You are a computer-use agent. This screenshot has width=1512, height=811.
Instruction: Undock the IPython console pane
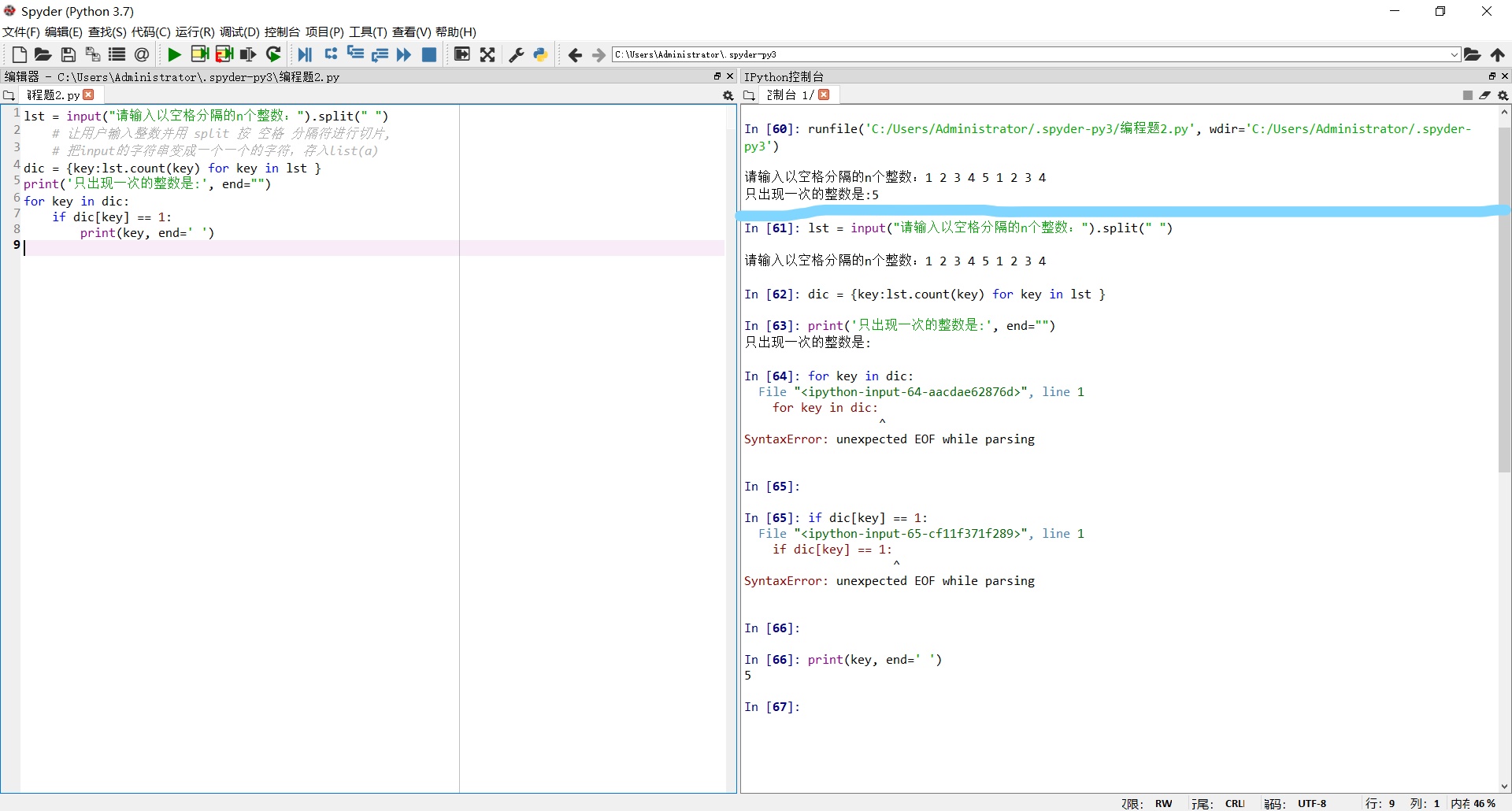pyautogui.click(x=1492, y=76)
